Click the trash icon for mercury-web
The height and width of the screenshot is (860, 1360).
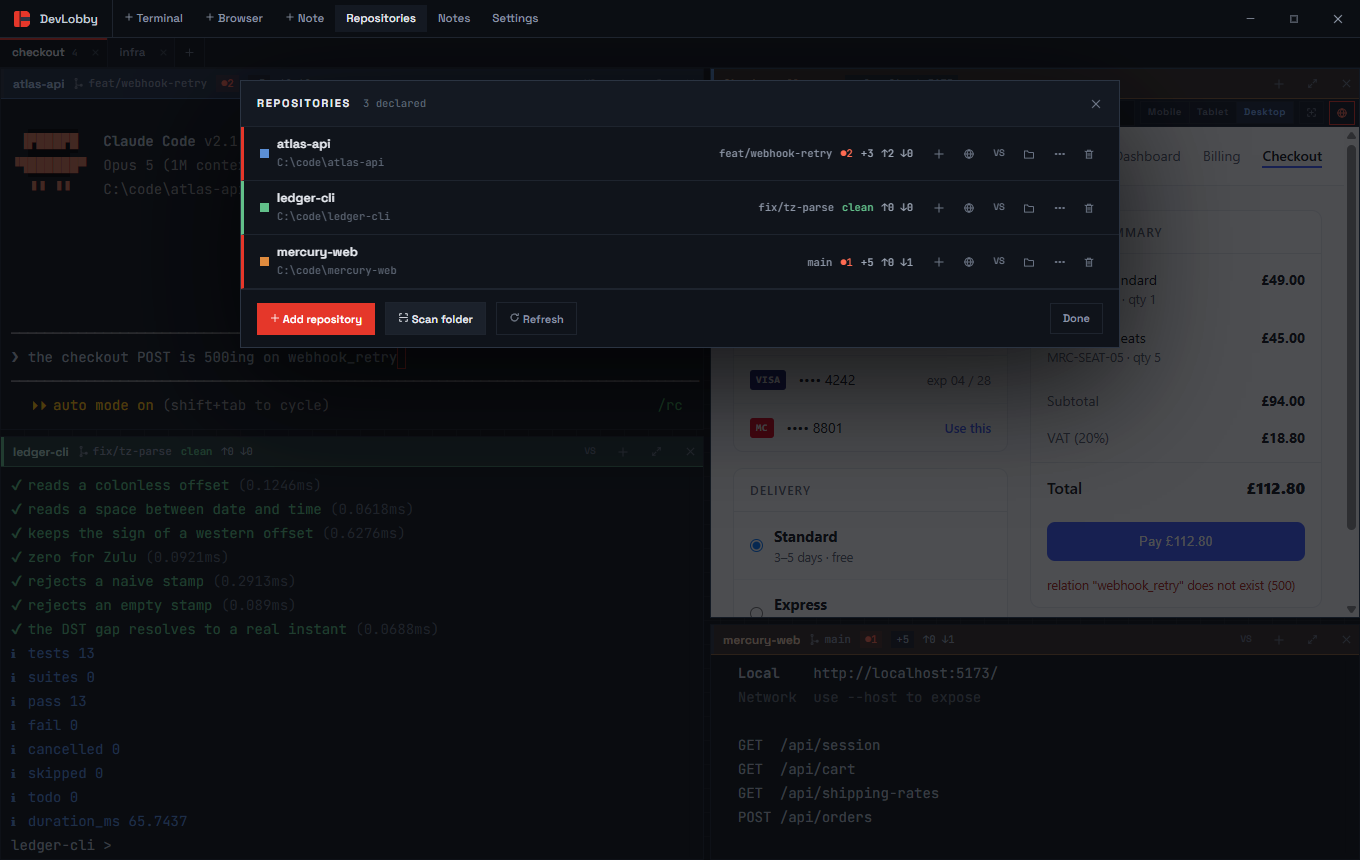1089,262
